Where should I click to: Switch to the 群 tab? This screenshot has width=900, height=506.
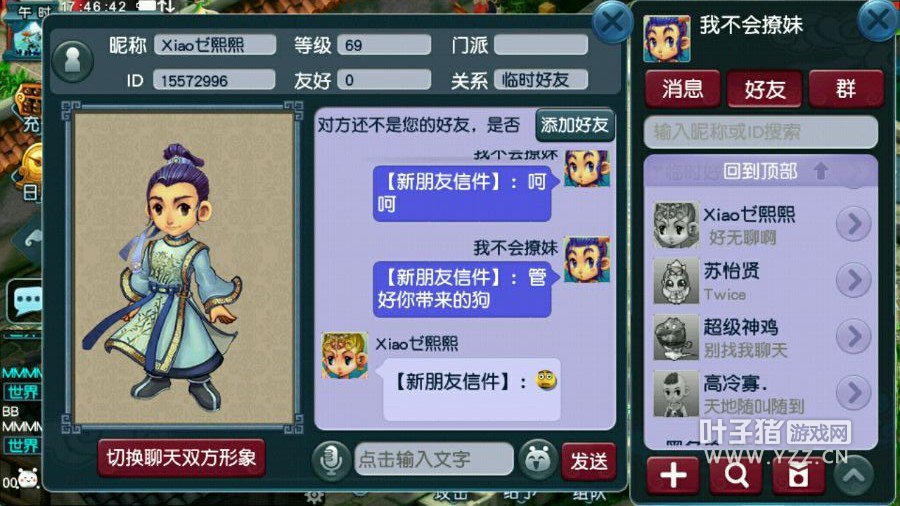point(845,89)
